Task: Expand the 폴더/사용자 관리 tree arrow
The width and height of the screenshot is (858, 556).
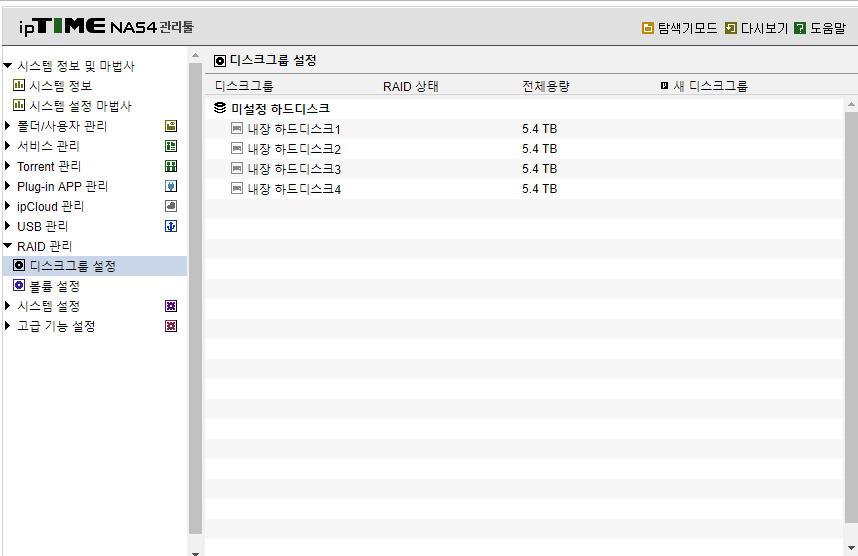Action: (8, 126)
